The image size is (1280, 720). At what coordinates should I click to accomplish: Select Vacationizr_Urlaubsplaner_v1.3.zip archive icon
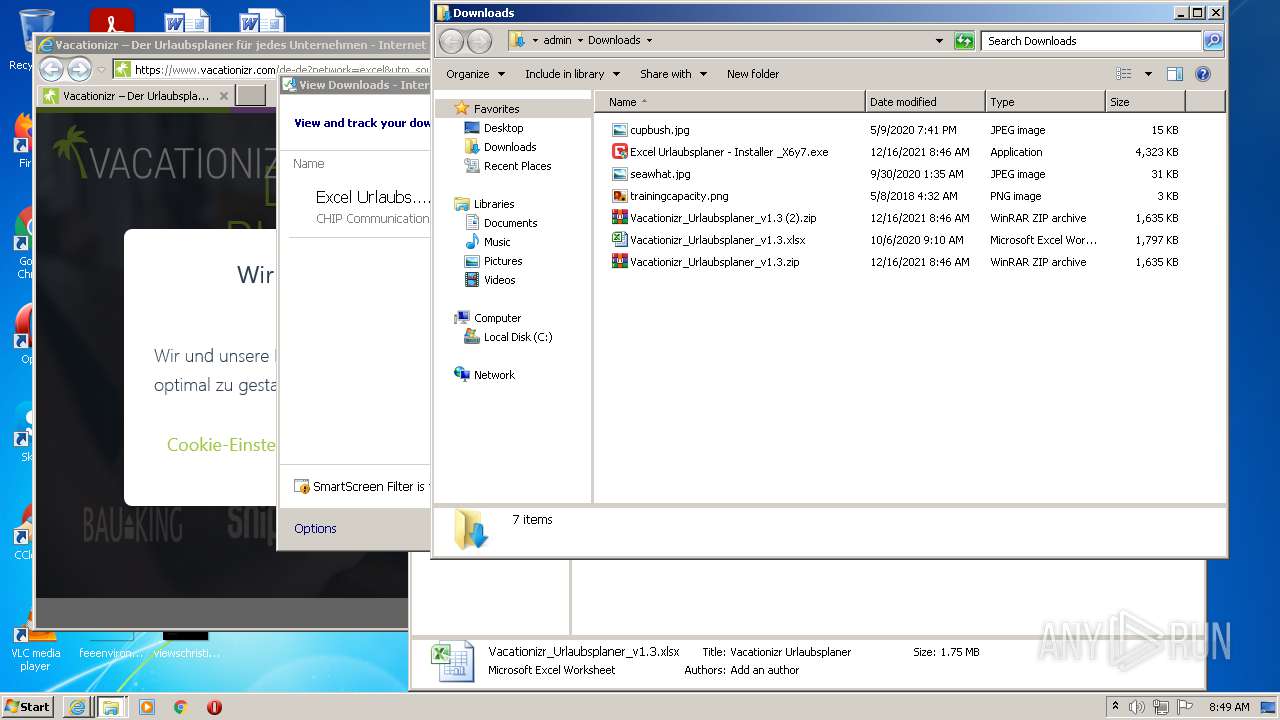pos(619,262)
